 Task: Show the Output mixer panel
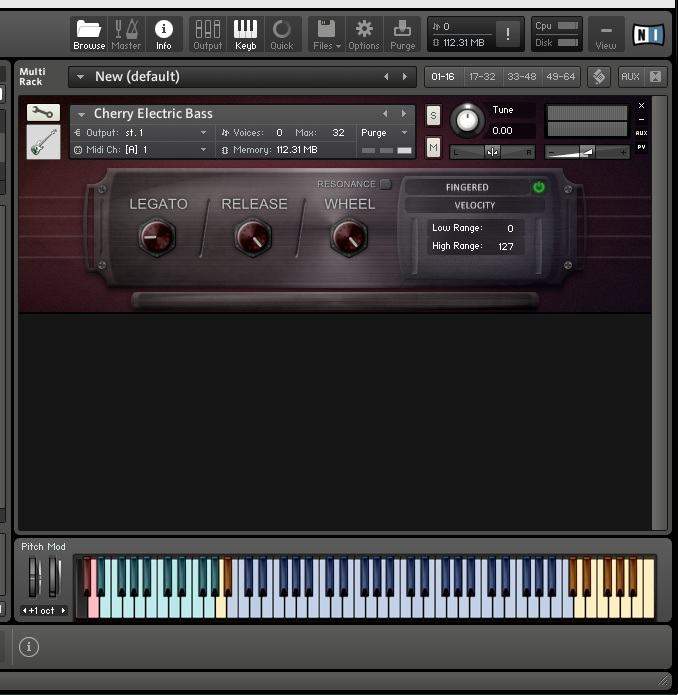coord(208,34)
